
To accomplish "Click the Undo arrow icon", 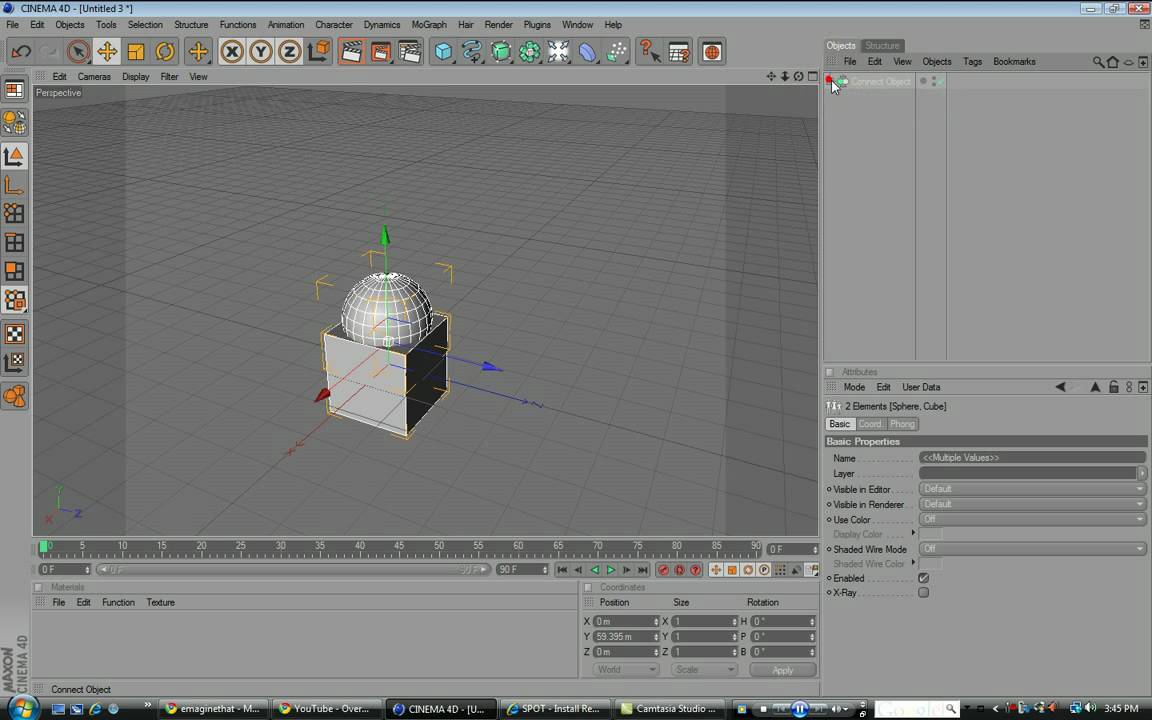I will pos(21,51).
